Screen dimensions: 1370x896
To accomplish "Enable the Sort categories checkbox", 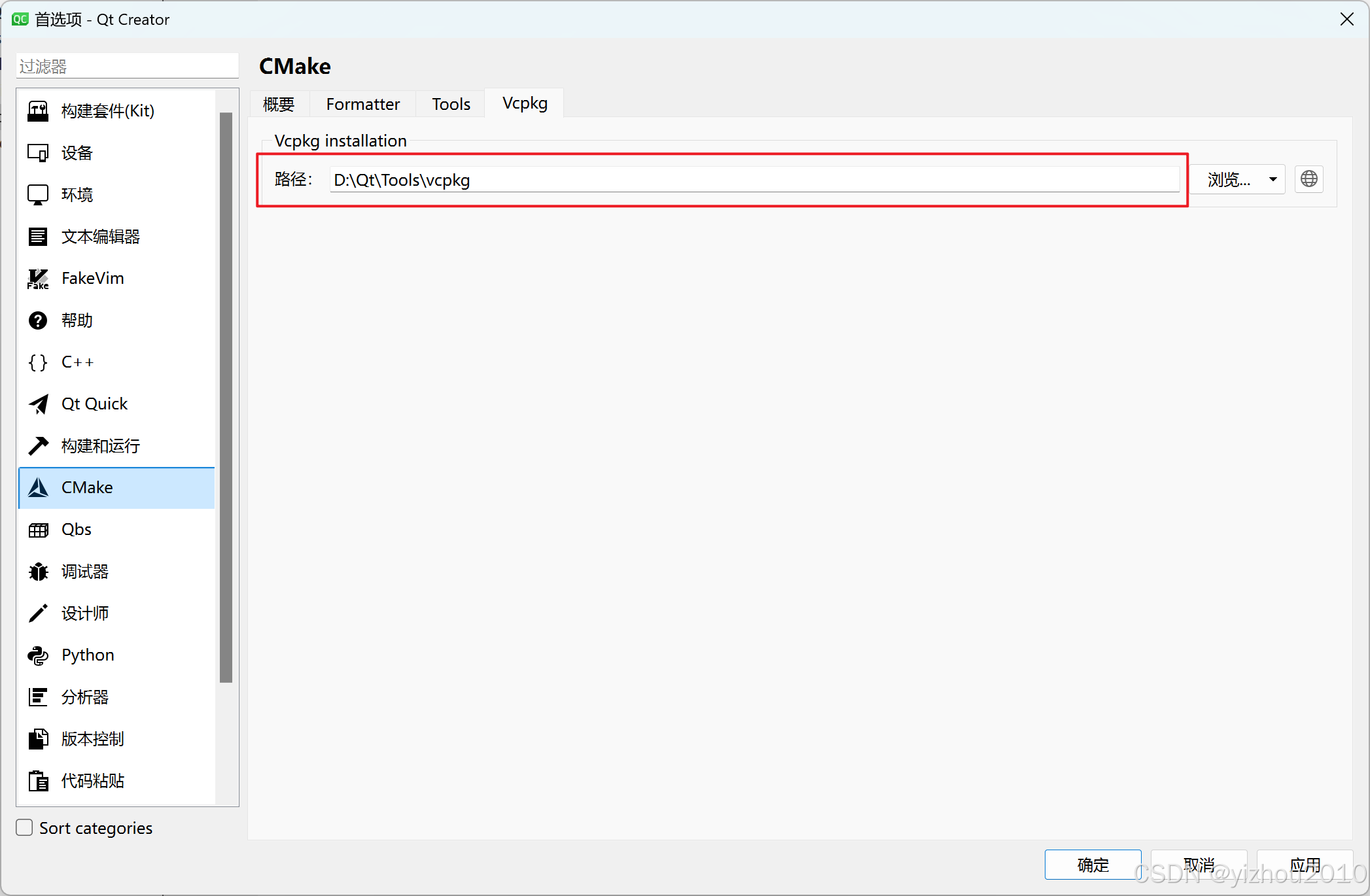I will click(24, 828).
